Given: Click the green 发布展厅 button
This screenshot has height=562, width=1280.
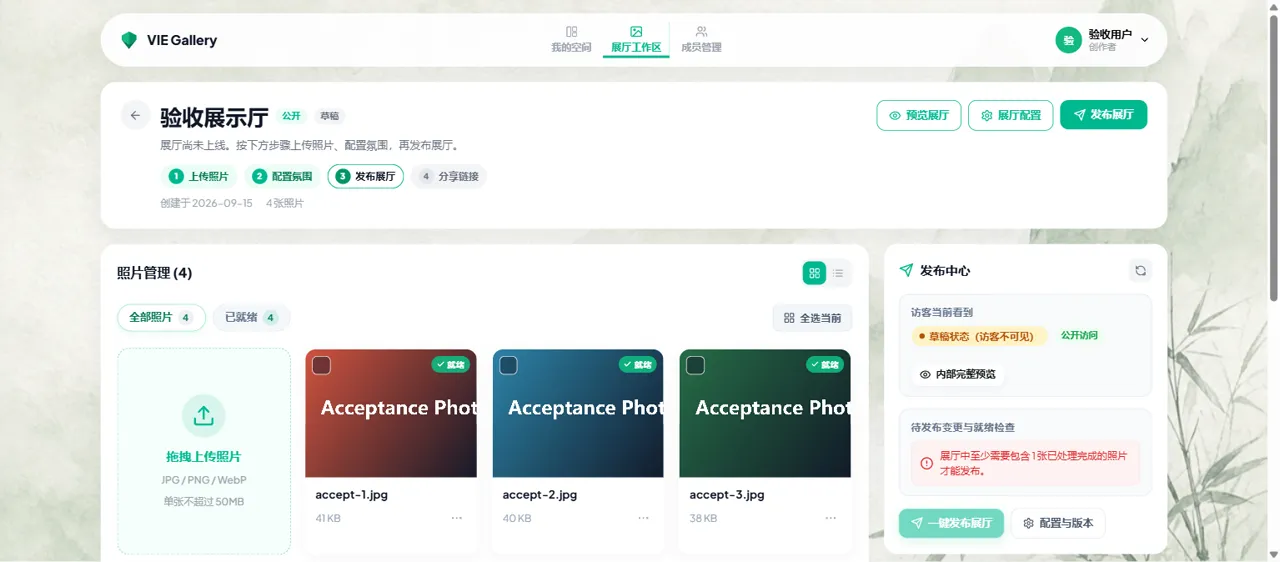Looking at the screenshot, I should 1103,115.
